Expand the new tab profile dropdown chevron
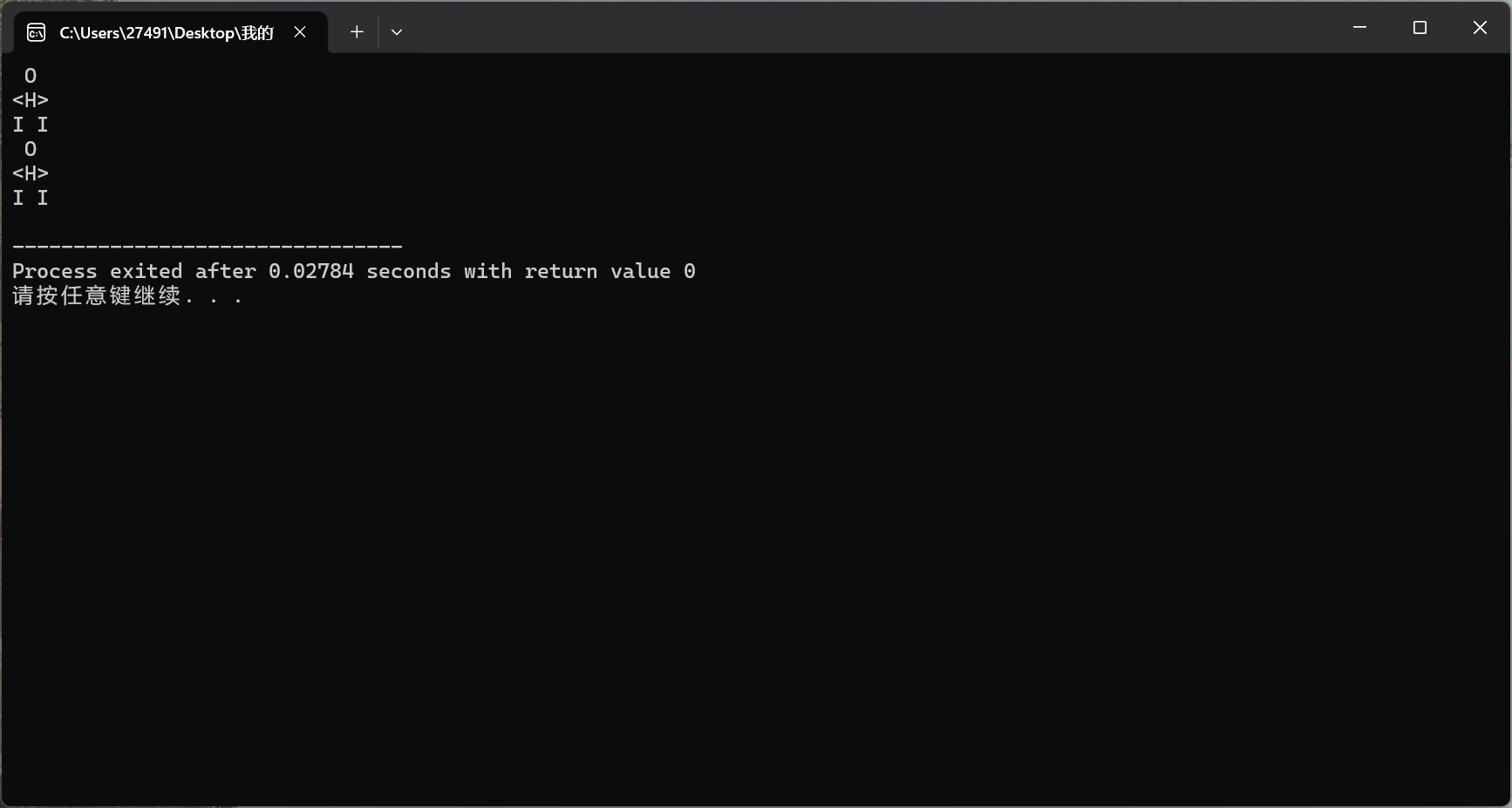The width and height of the screenshot is (1512, 808). click(397, 32)
